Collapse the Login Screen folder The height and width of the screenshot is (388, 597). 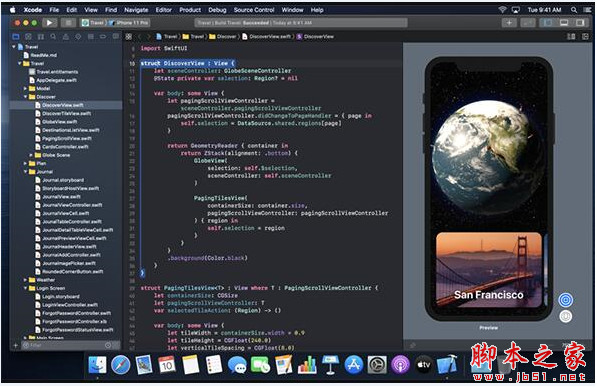[x=25, y=288]
